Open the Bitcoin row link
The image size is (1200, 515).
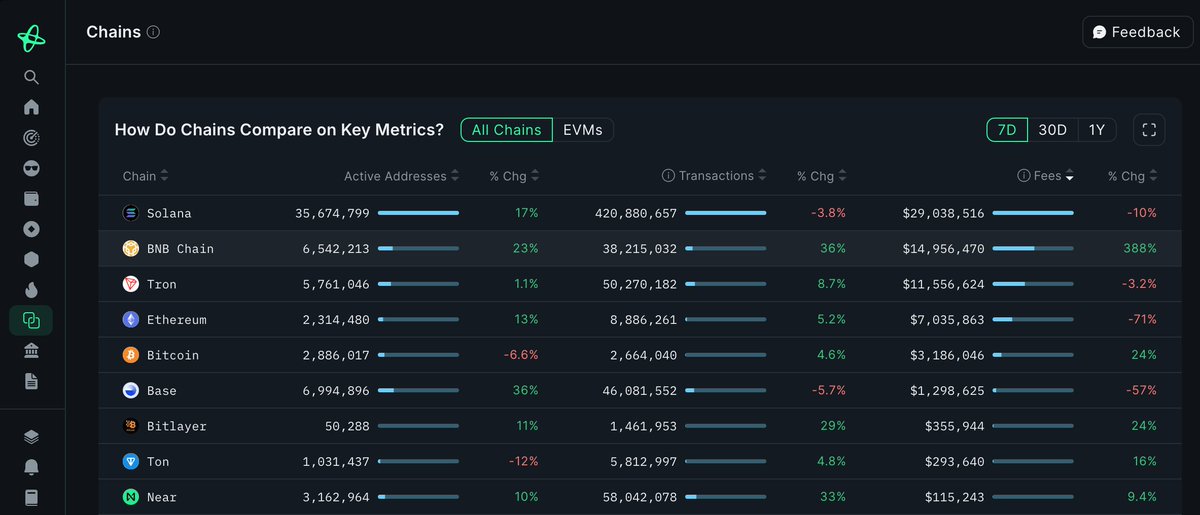coord(172,355)
